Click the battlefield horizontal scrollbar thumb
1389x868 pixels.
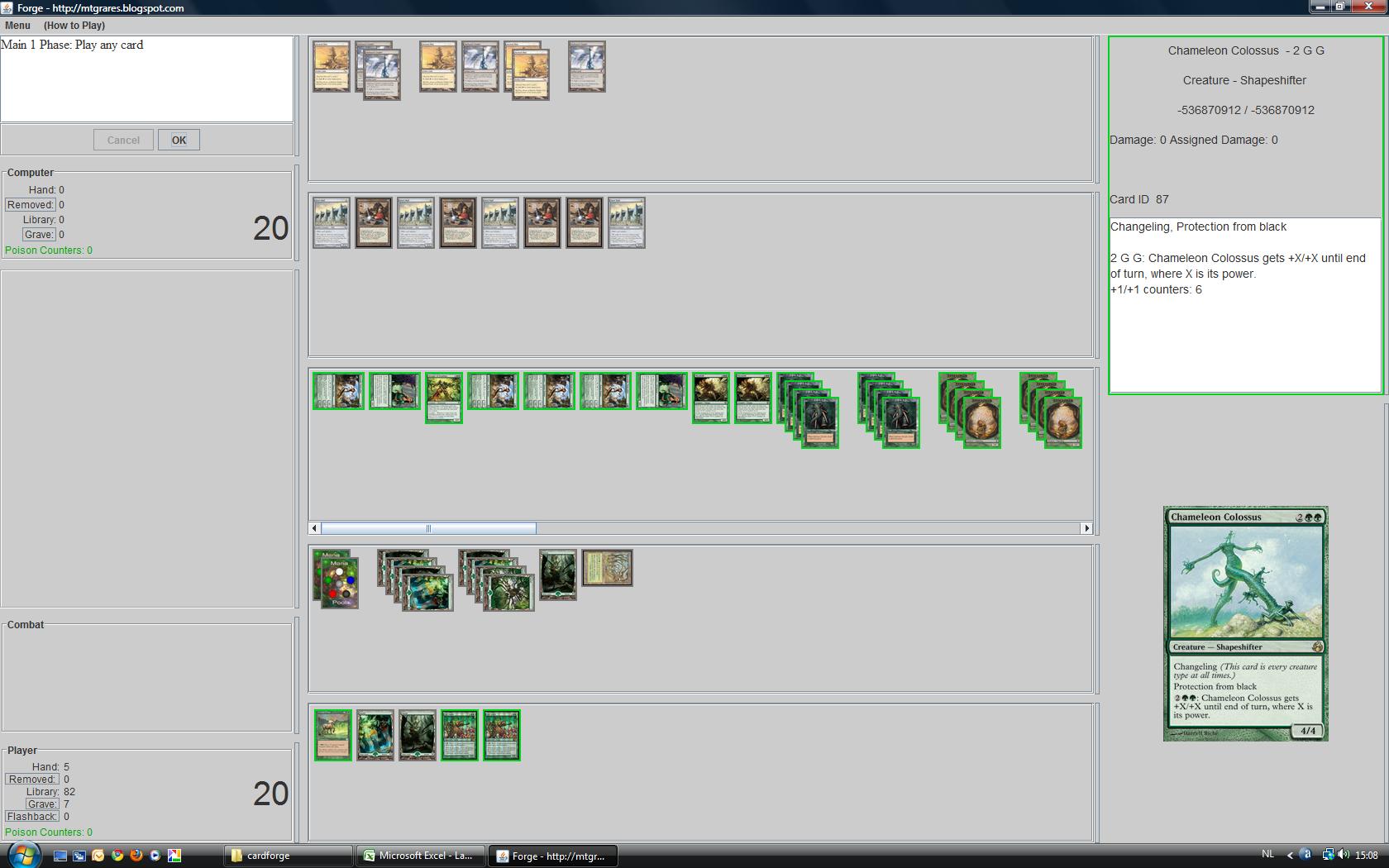pos(428,528)
